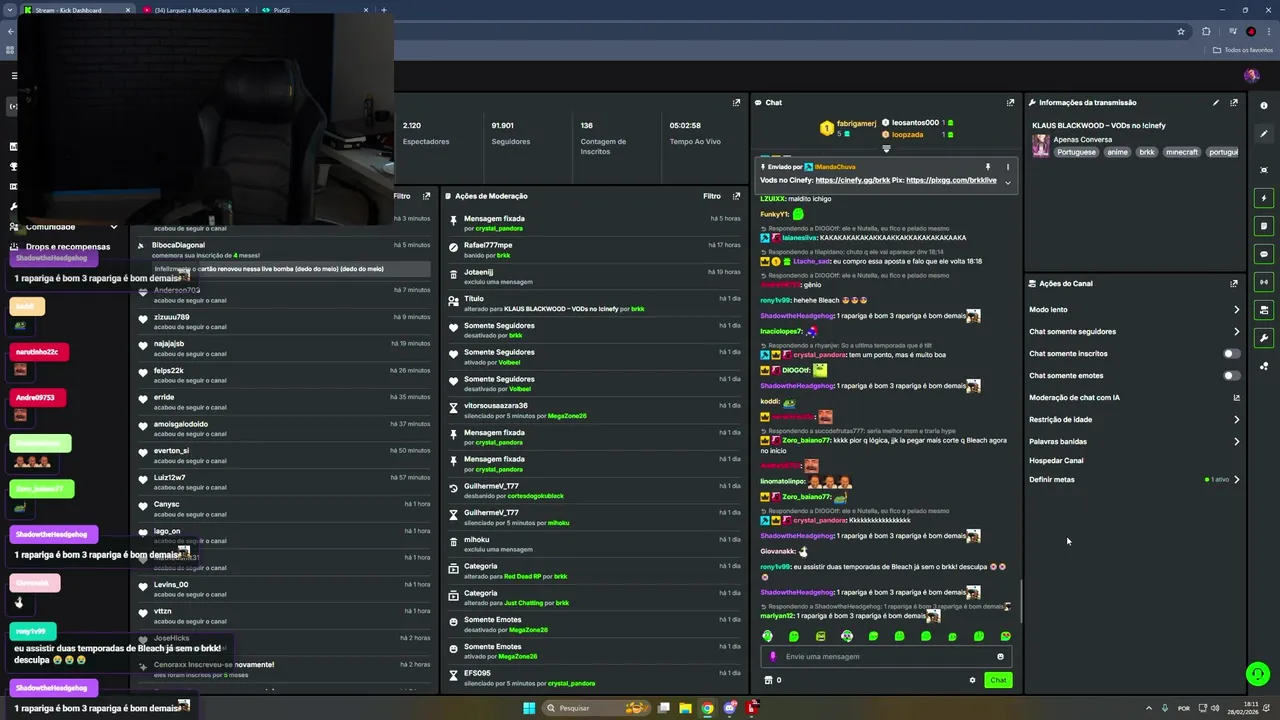1280x720 pixels.
Task: Unpin the pinned chat message
Action: [x=988, y=167]
